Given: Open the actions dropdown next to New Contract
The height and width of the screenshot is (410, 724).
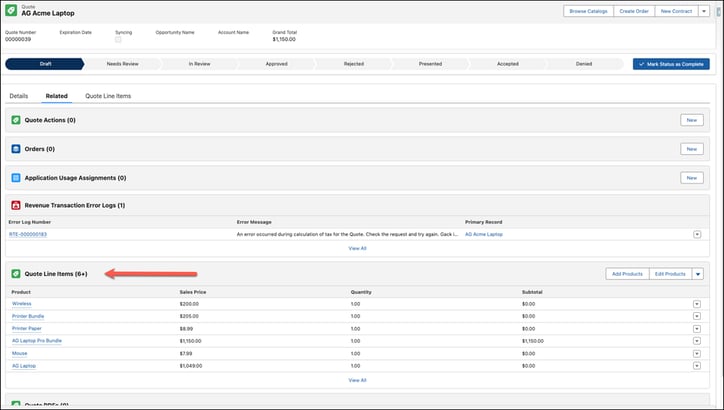Looking at the screenshot, I should (x=704, y=11).
